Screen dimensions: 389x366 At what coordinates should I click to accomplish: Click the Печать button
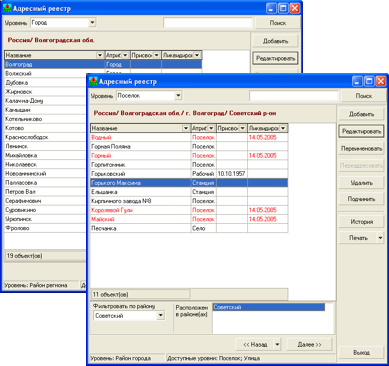358,238
